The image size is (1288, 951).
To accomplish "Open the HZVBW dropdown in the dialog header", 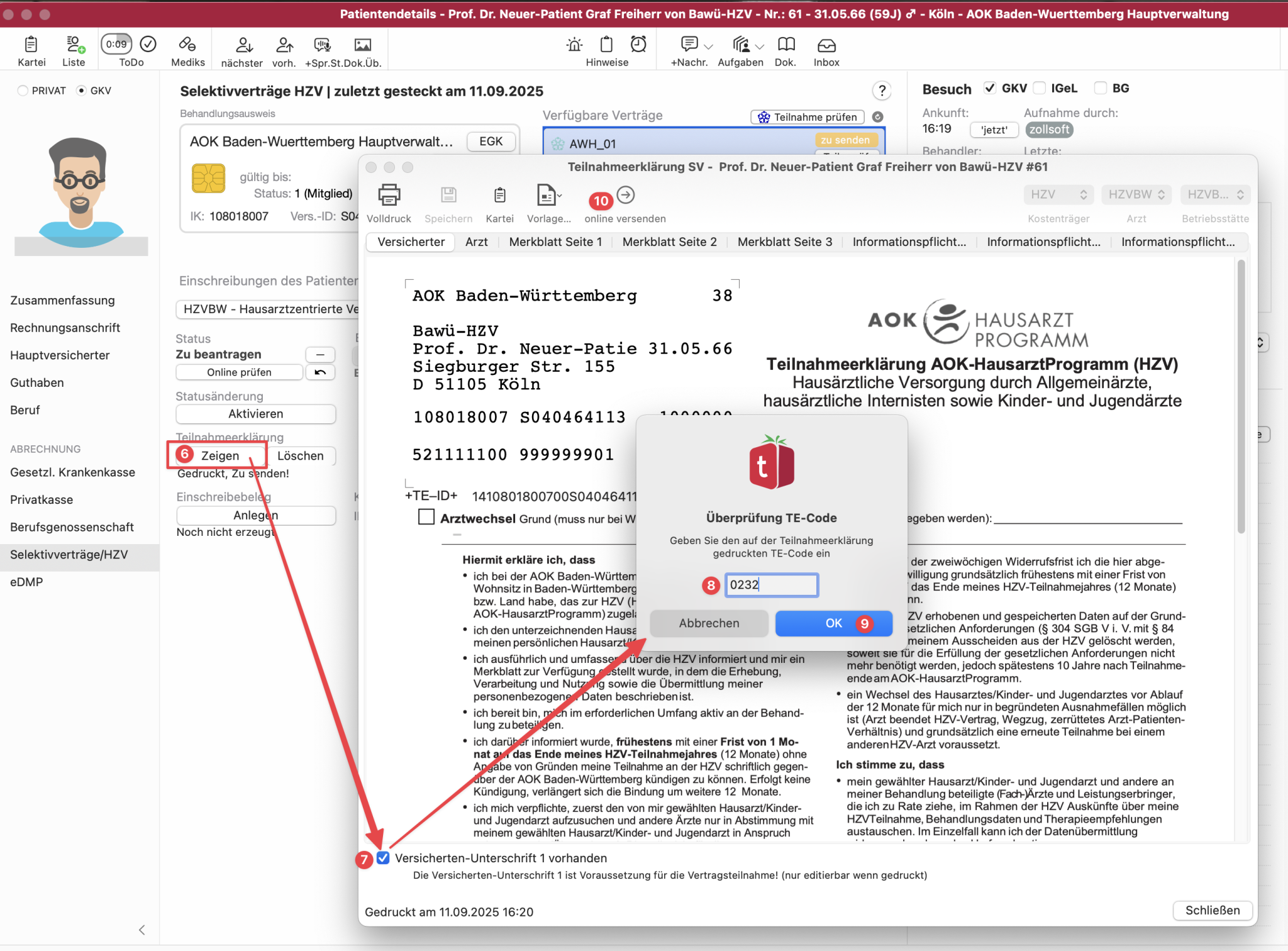I will tap(1136, 194).
